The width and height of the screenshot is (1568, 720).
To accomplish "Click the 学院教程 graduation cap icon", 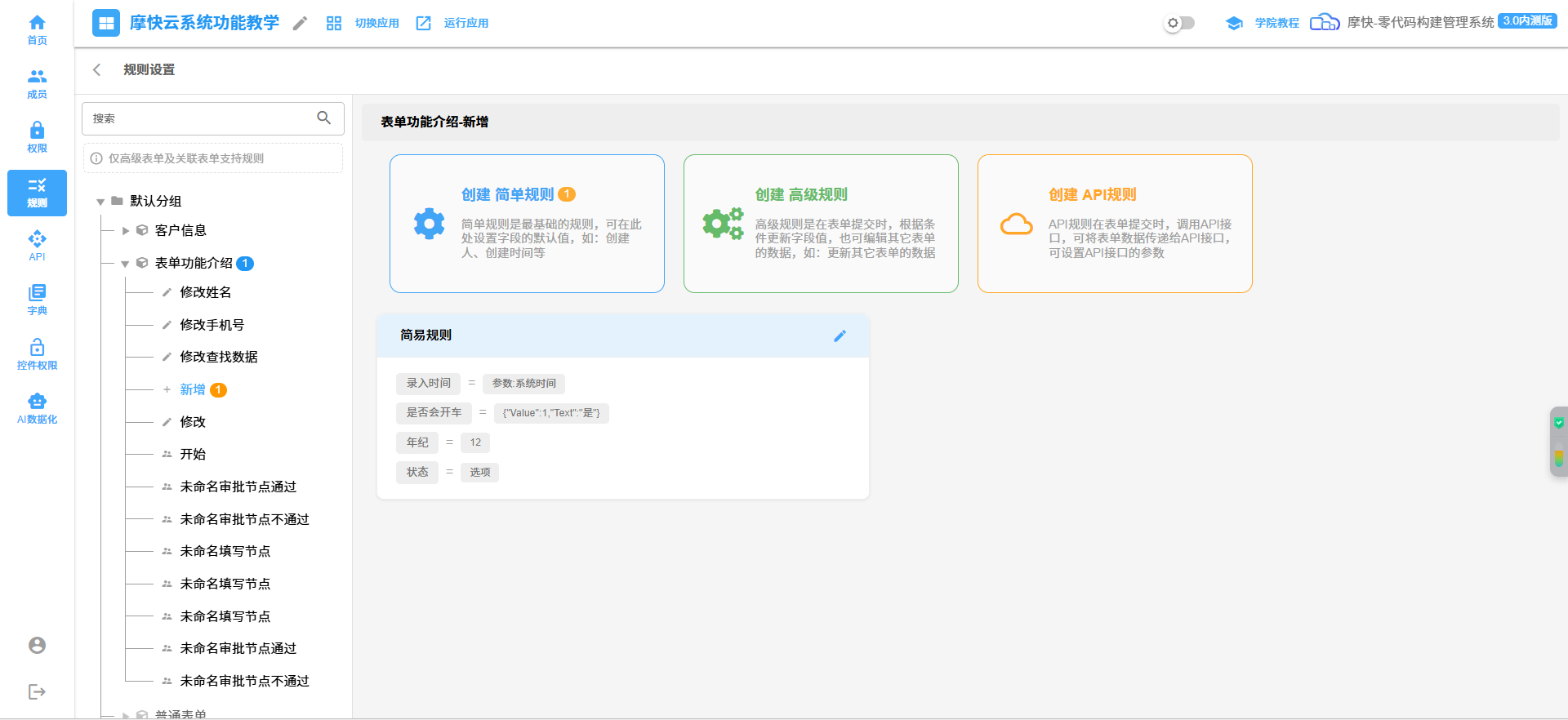I will [1234, 24].
